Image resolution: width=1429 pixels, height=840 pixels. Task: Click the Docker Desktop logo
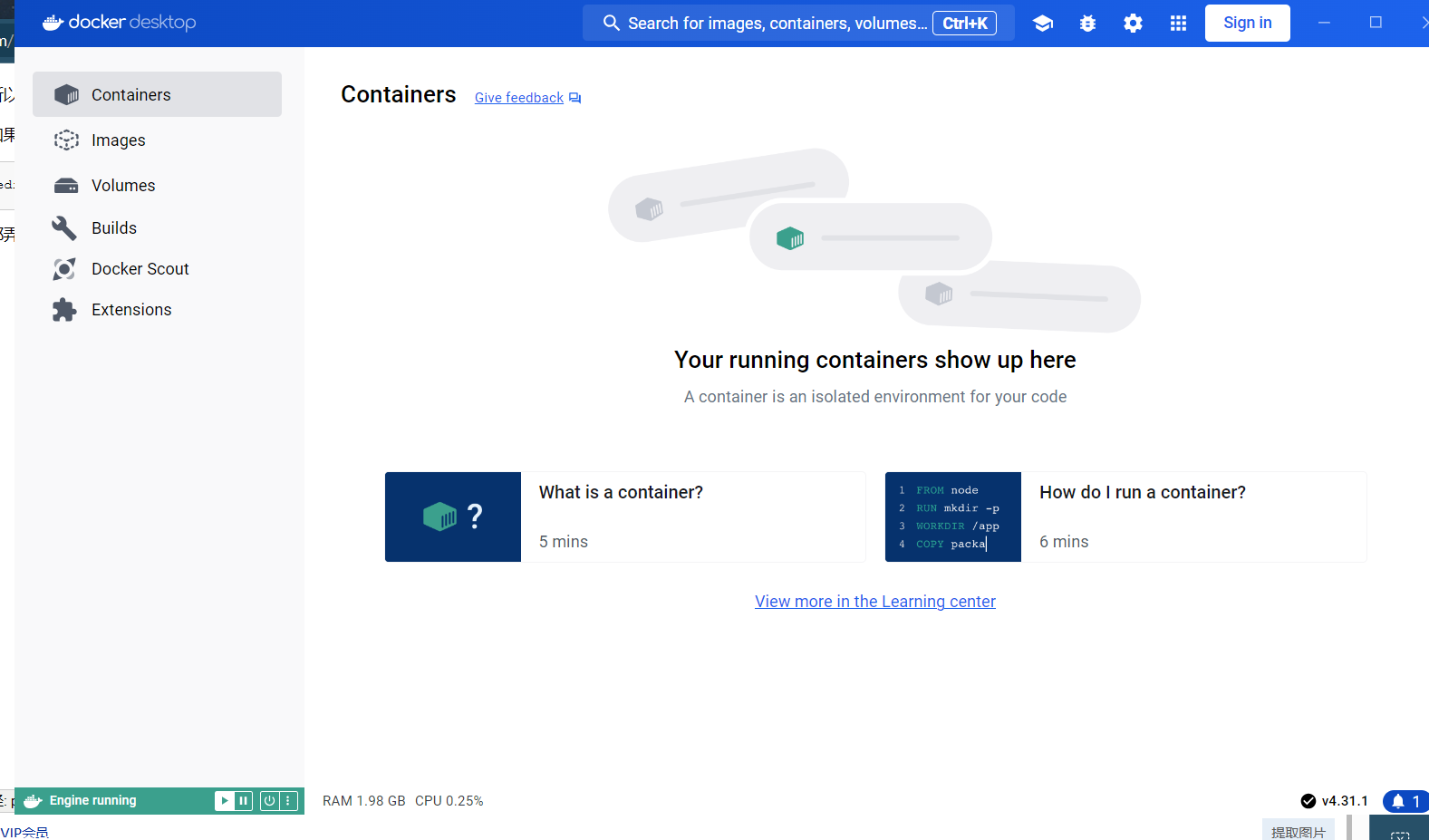(x=119, y=23)
